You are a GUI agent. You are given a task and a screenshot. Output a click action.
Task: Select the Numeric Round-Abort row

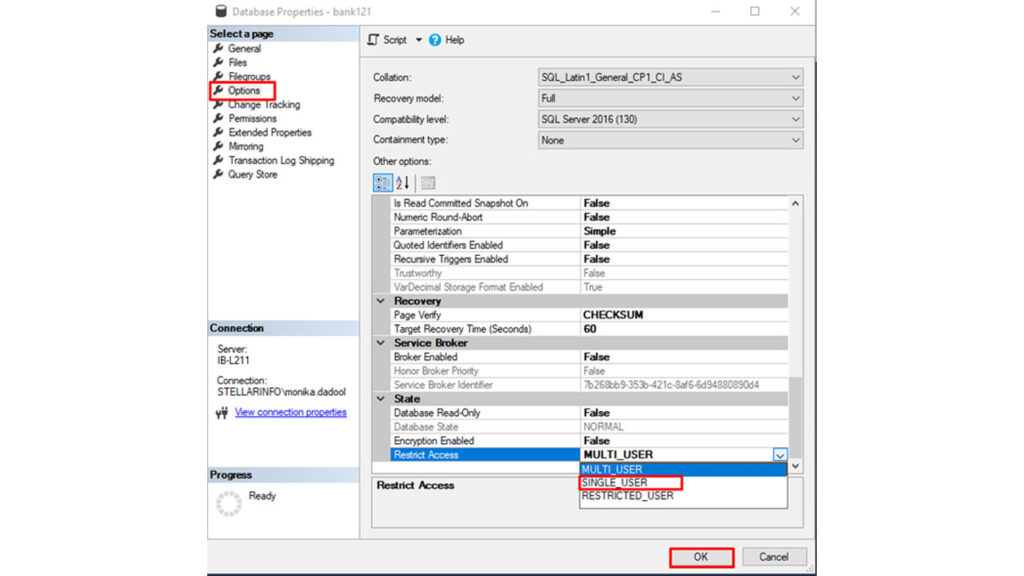tap(590, 217)
